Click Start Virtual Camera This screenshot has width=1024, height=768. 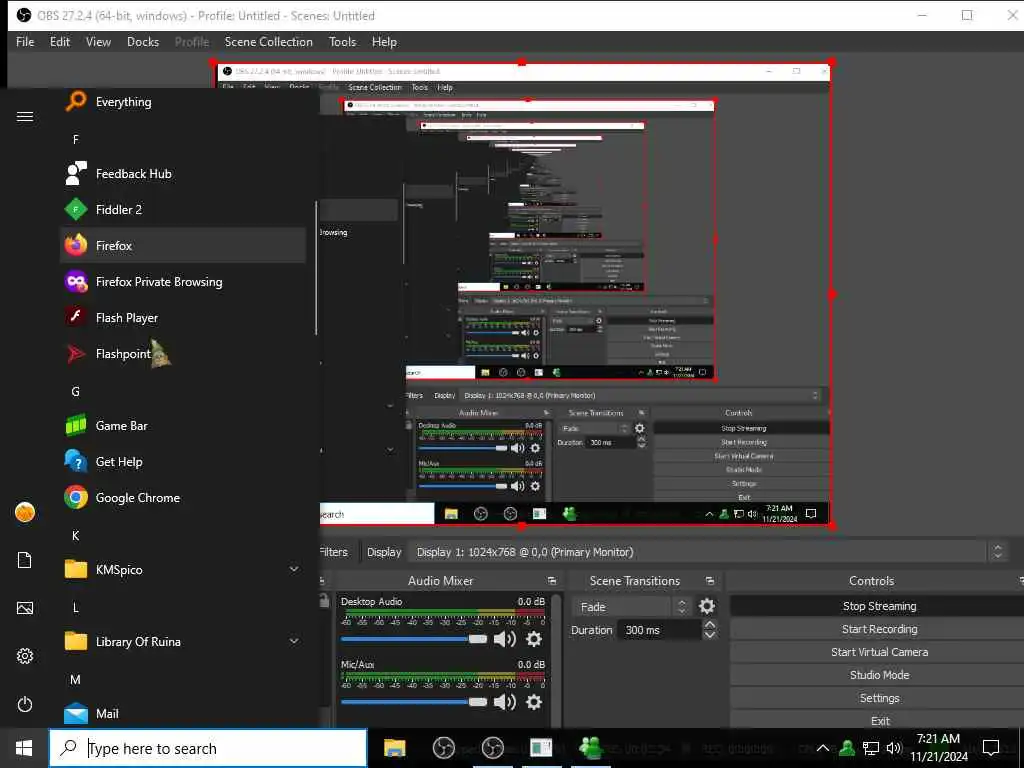879,652
